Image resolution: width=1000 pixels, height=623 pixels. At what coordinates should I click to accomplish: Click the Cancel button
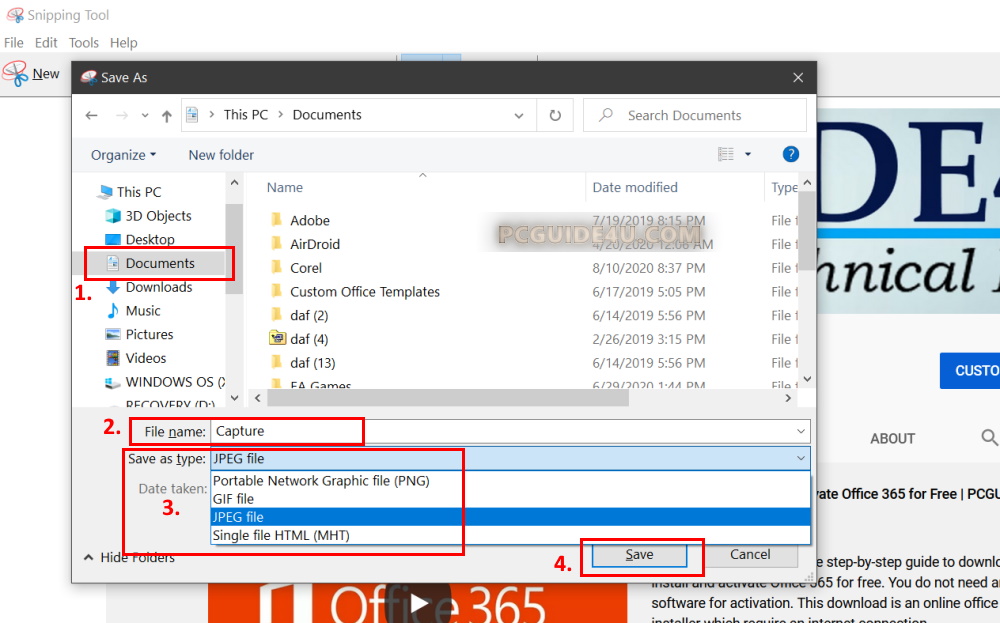[750, 554]
